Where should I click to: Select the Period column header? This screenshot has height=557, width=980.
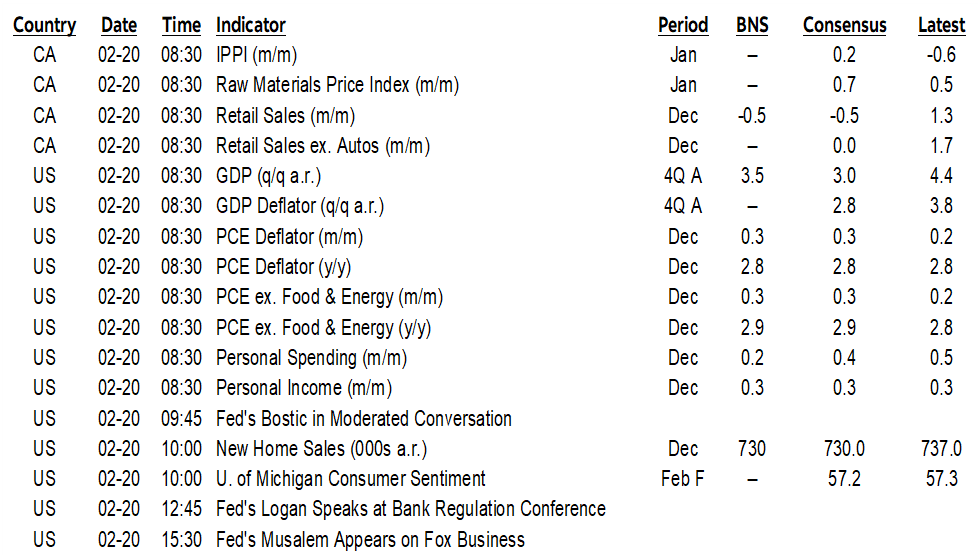pos(683,25)
